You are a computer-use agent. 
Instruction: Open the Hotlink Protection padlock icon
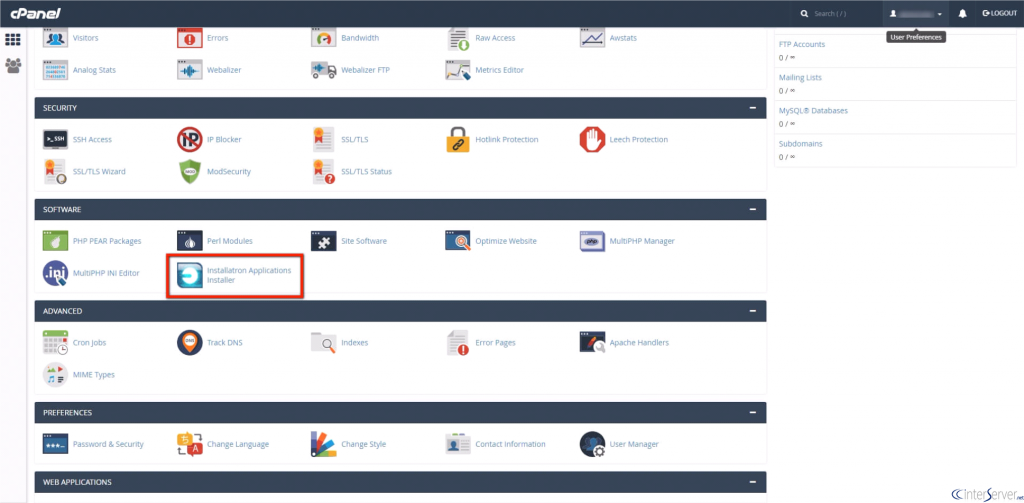[x=458, y=139]
